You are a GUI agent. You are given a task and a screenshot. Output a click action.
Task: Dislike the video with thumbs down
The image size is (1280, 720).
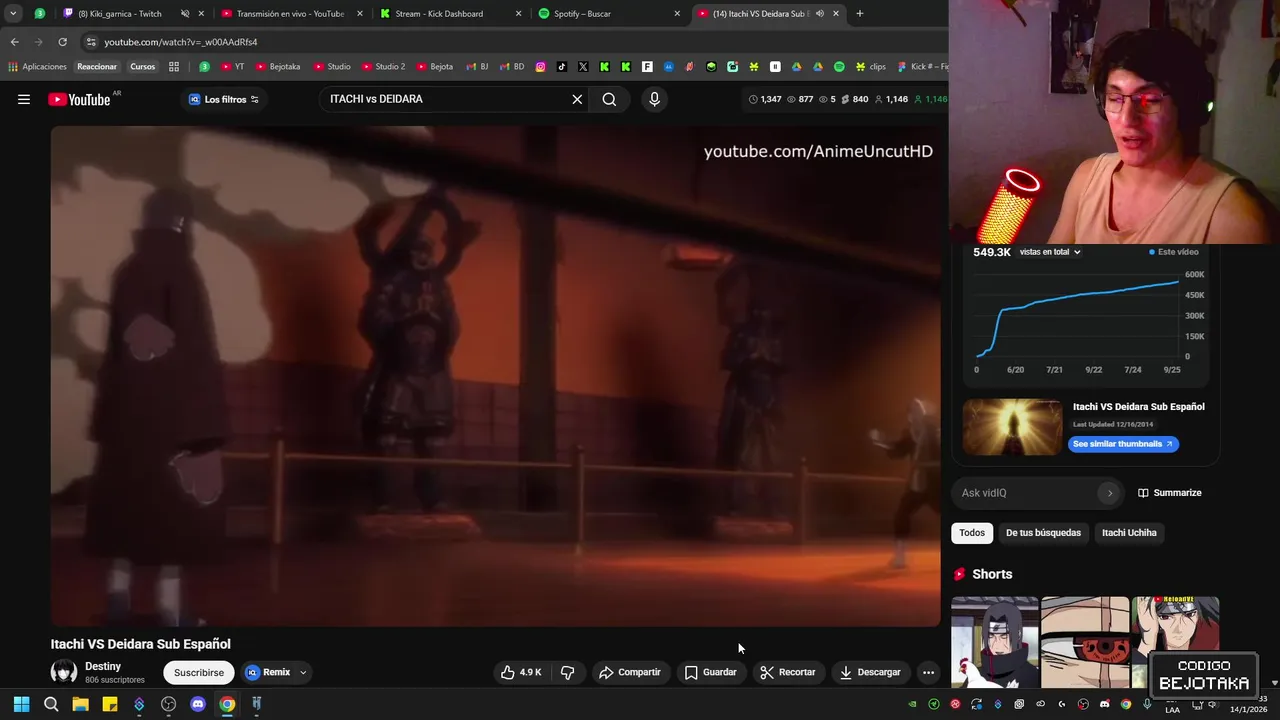click(x=567, y=672)
